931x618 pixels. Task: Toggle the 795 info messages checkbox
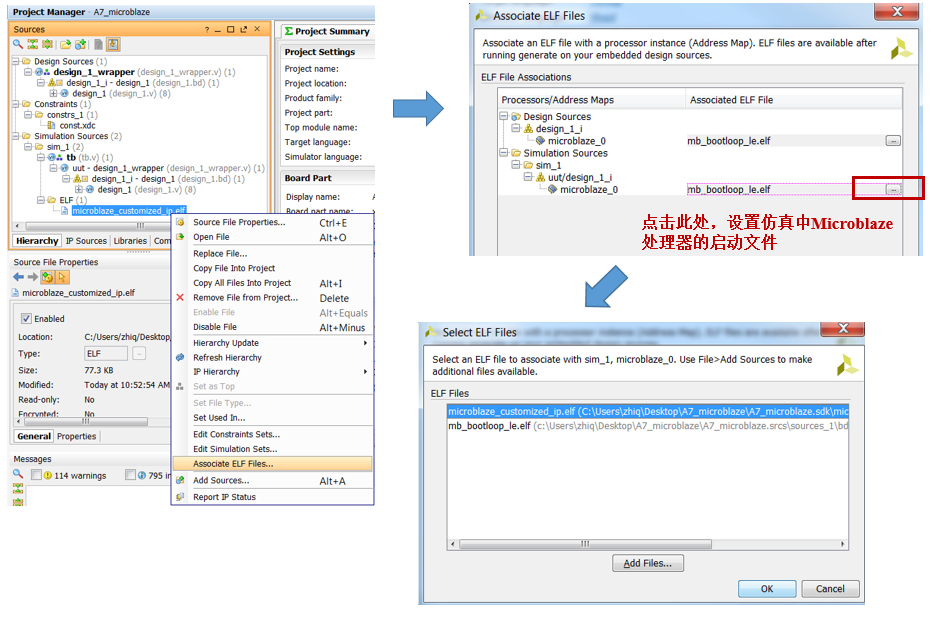point(131,475)
